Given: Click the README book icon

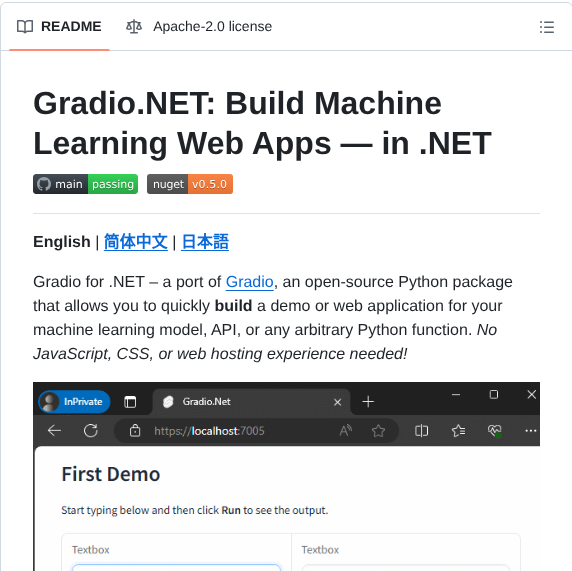Looking at the screenshot, I should (25, 27).
